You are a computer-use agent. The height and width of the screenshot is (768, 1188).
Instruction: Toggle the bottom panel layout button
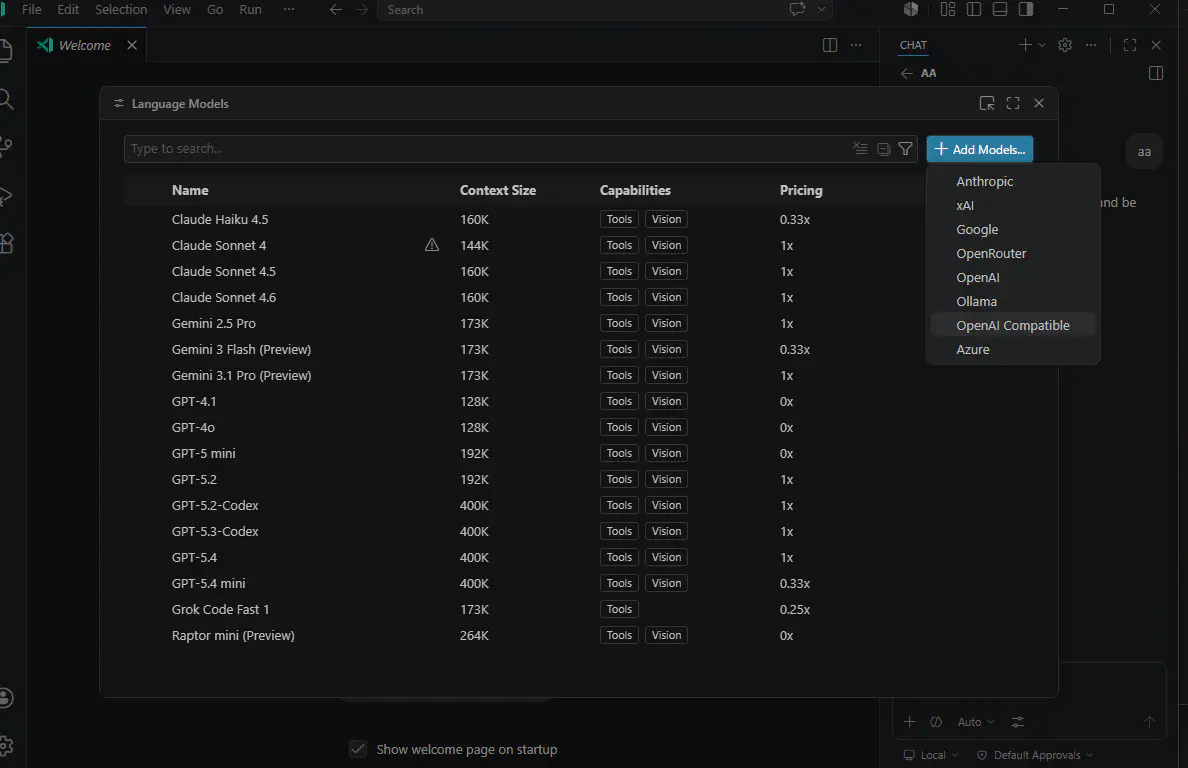click(x=1000, y=9)
